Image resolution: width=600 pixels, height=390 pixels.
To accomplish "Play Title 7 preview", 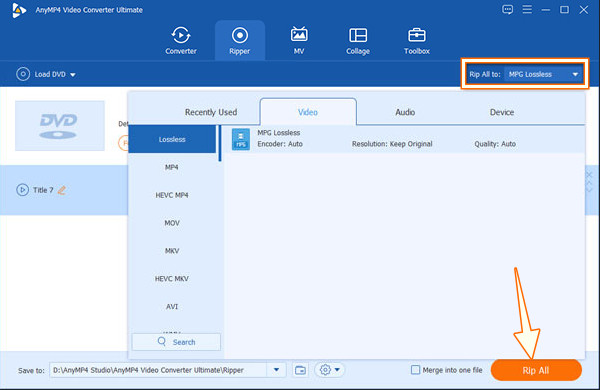I will point(22,190).
